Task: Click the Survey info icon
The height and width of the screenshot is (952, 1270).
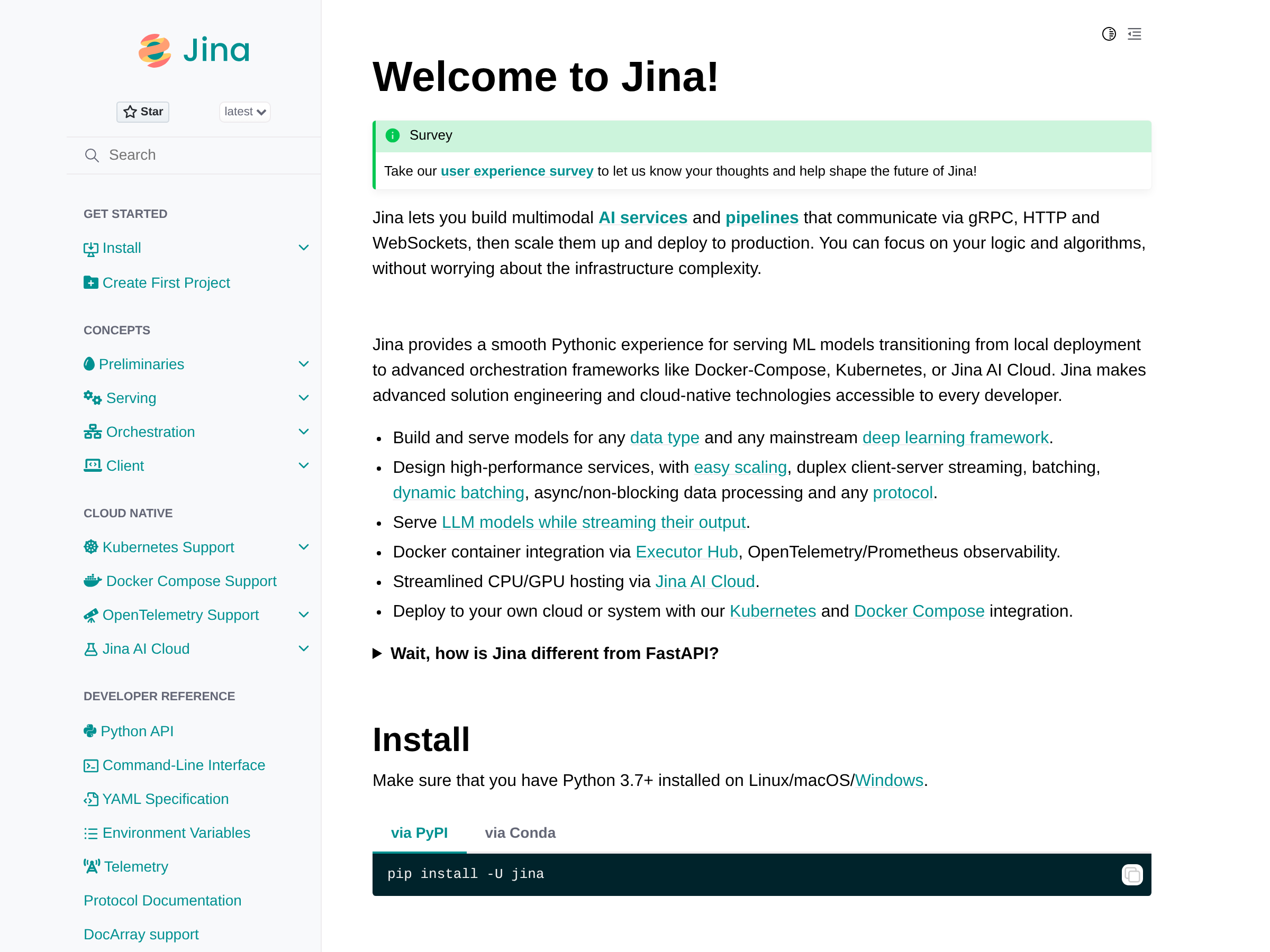Action: (x=393, y=135)
